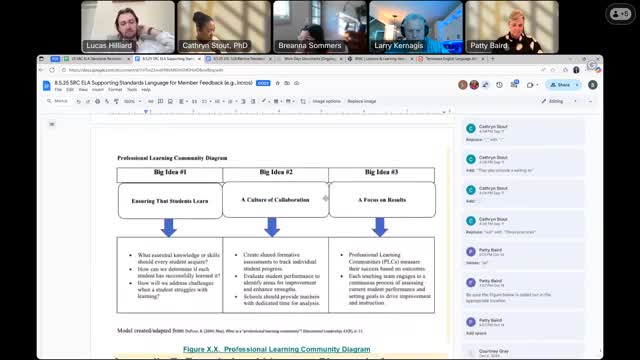Click the cloud document status icon
This screenshot has width=640, height=360.
(x=297, y=83)
